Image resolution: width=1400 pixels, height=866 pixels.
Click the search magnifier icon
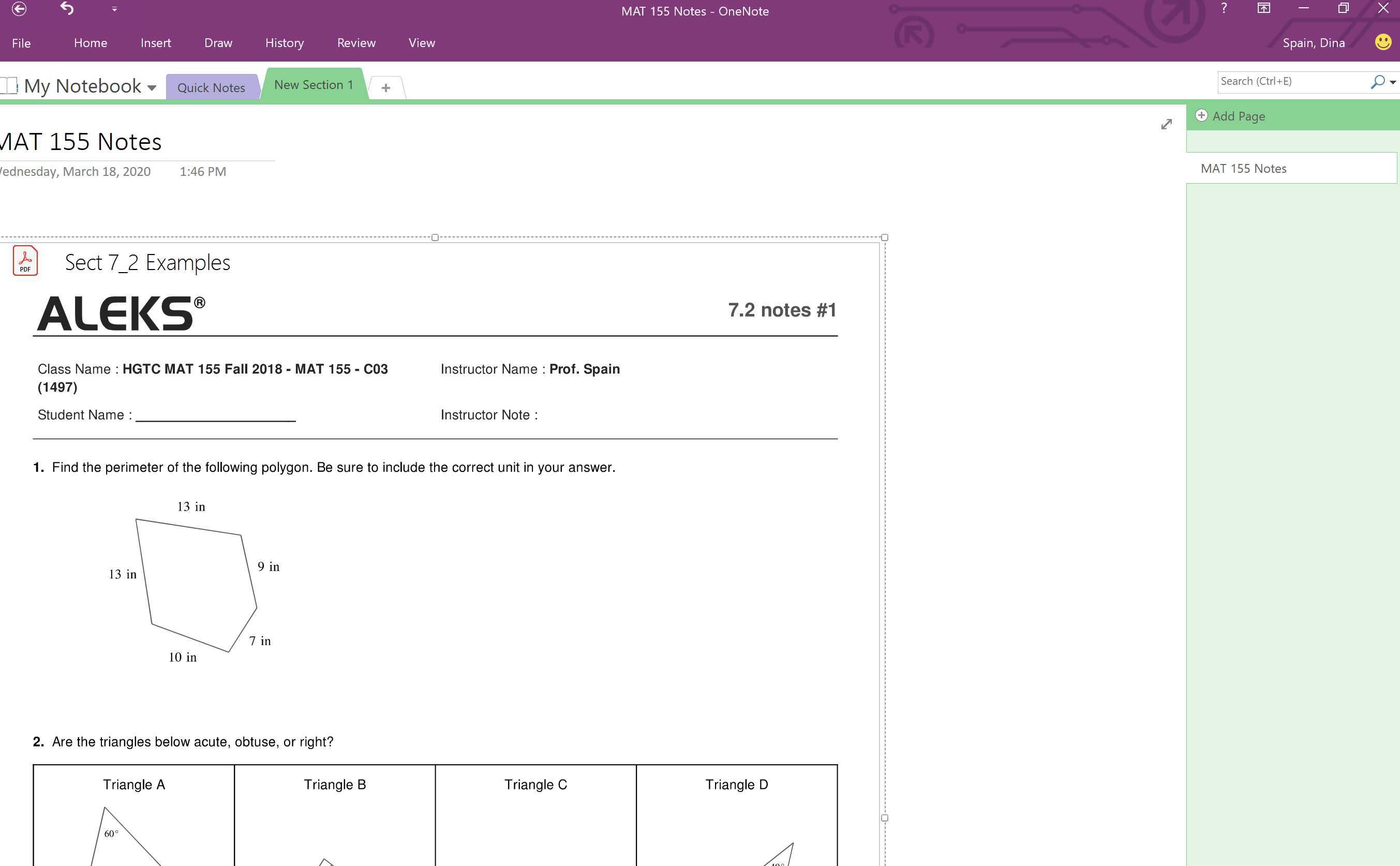[1378, 82]
